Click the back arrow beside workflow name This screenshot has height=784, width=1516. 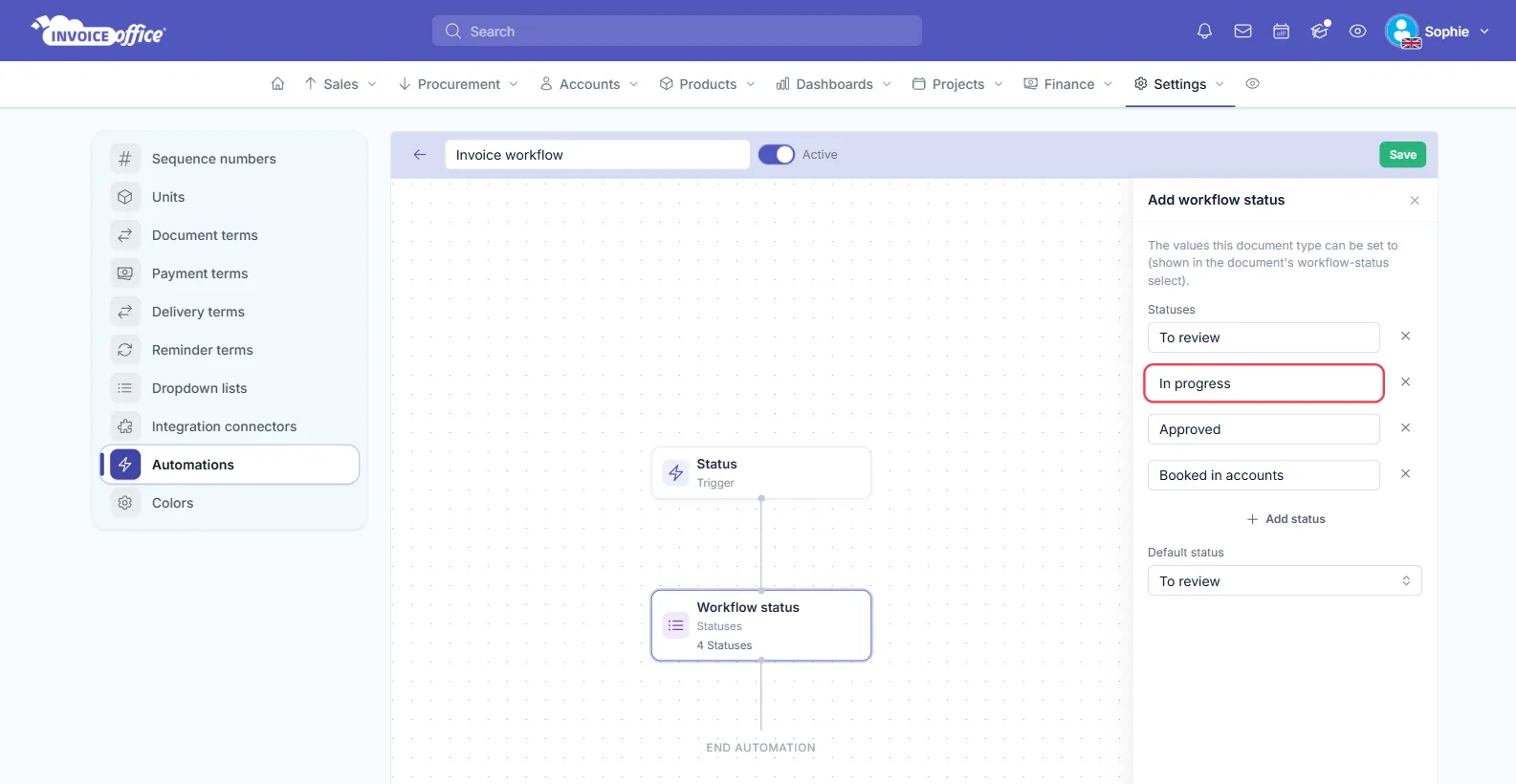[420, 155]
